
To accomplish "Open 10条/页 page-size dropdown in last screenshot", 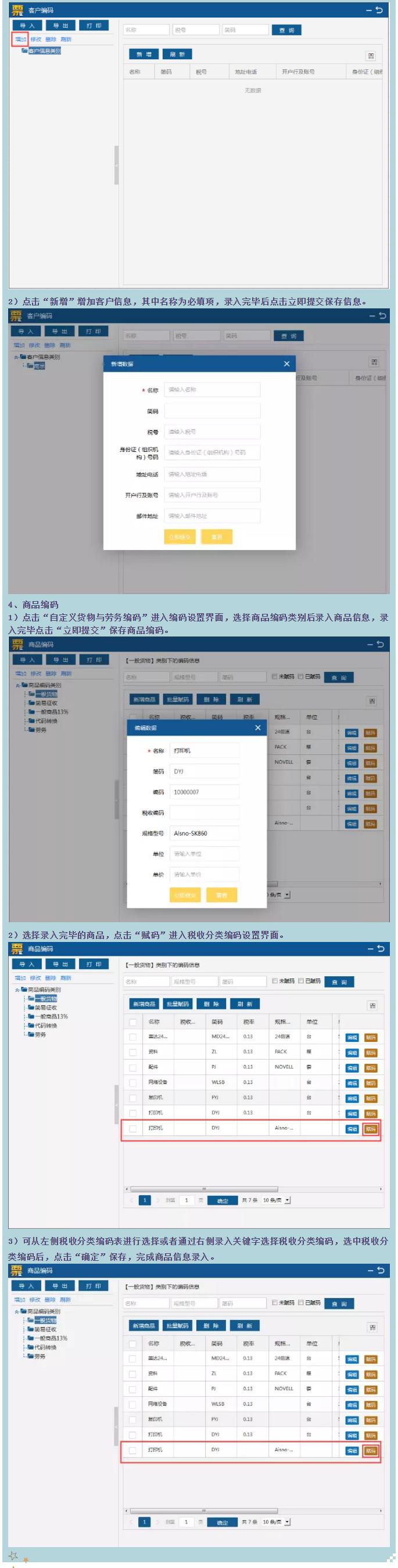I will 277,1522.
